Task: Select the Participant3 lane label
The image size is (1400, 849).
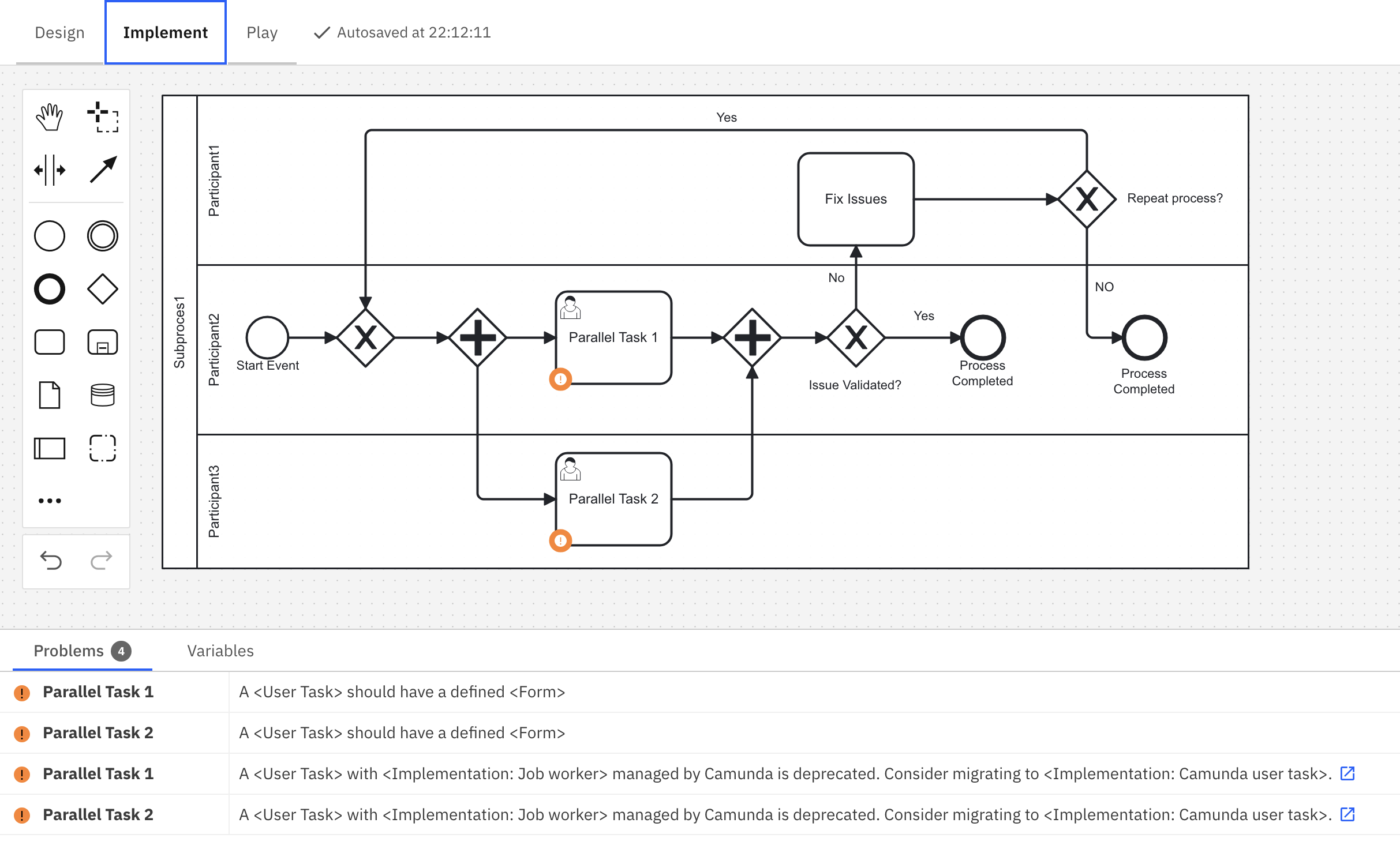Action: pos(214,501)
